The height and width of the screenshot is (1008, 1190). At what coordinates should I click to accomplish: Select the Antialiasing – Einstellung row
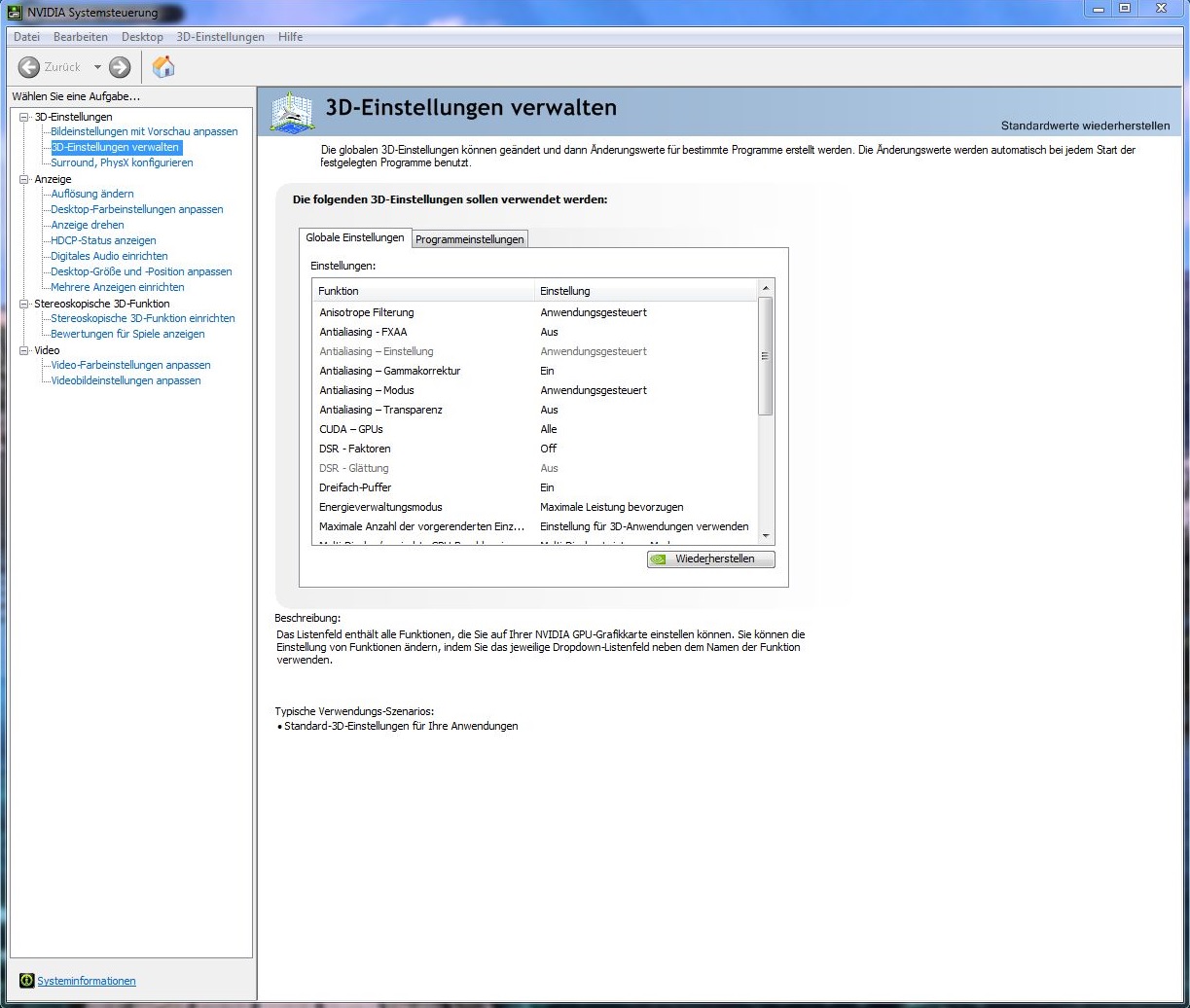click(x=534, y=351)
